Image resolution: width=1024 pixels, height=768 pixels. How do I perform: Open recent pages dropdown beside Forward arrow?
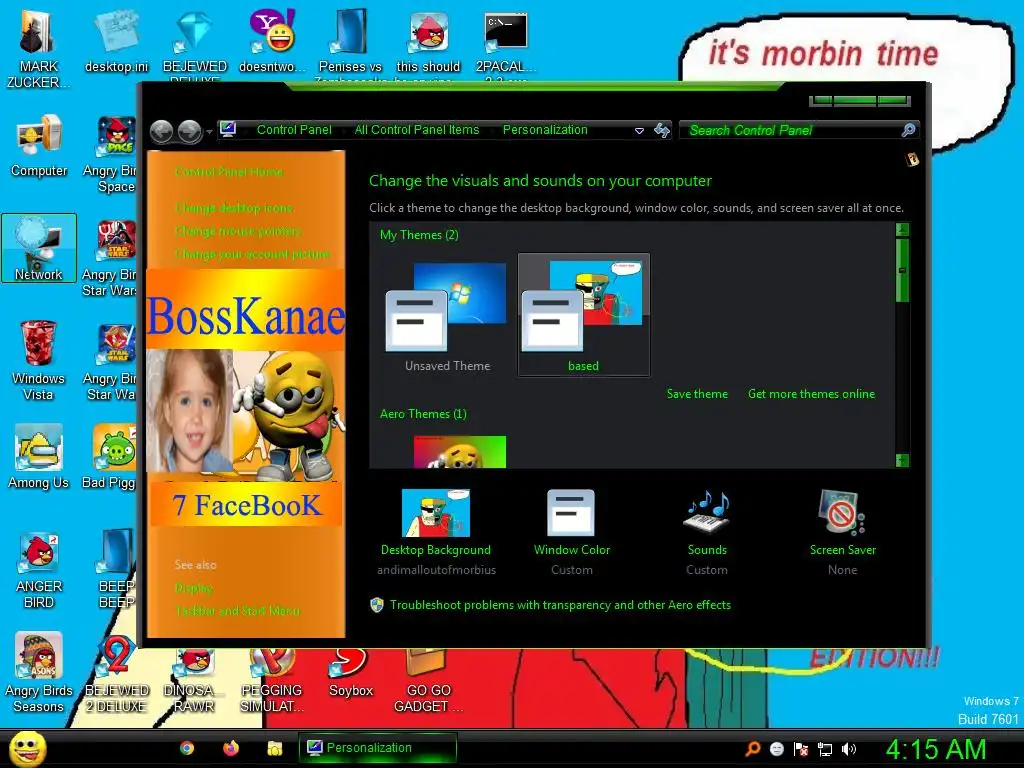tap(209, 132)
